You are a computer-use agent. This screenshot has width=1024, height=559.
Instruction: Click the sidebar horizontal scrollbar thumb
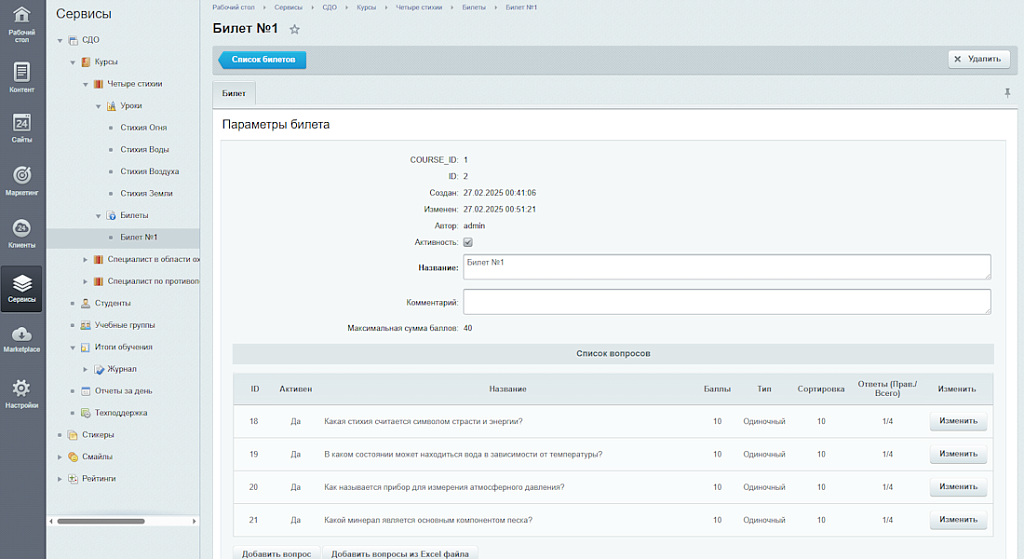(101, 521)
